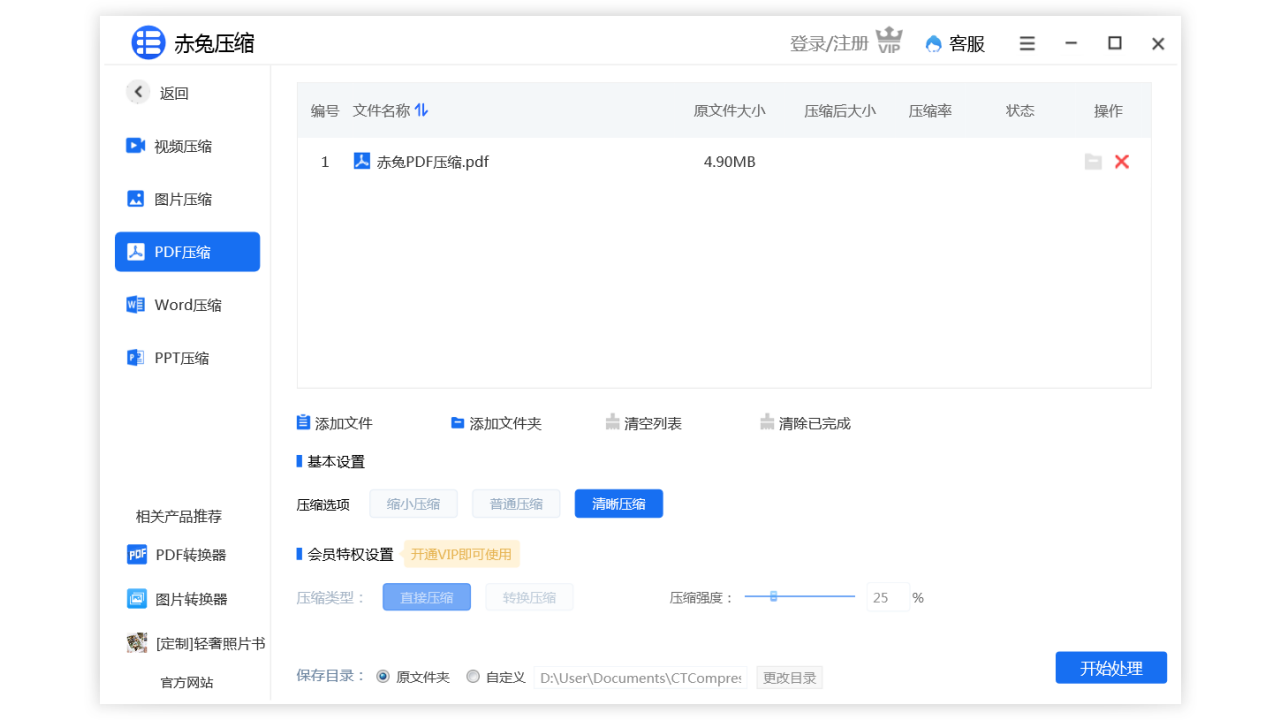Go back using the 返回 arrow icon
Screen dimensions: 1280x720
137,91
